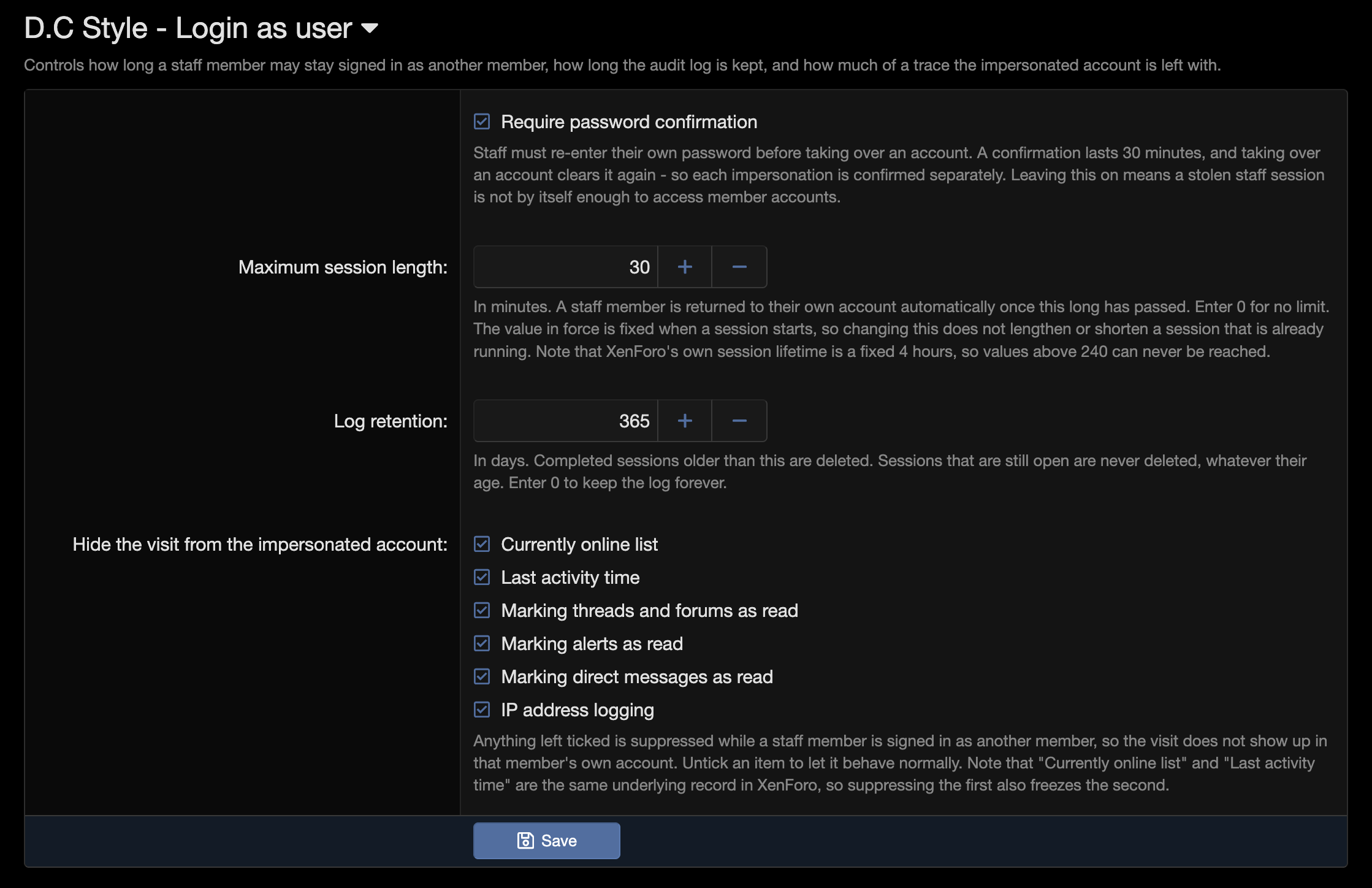
Task: Decrease Maximum session length with minus icon
Action: [739, 267]
